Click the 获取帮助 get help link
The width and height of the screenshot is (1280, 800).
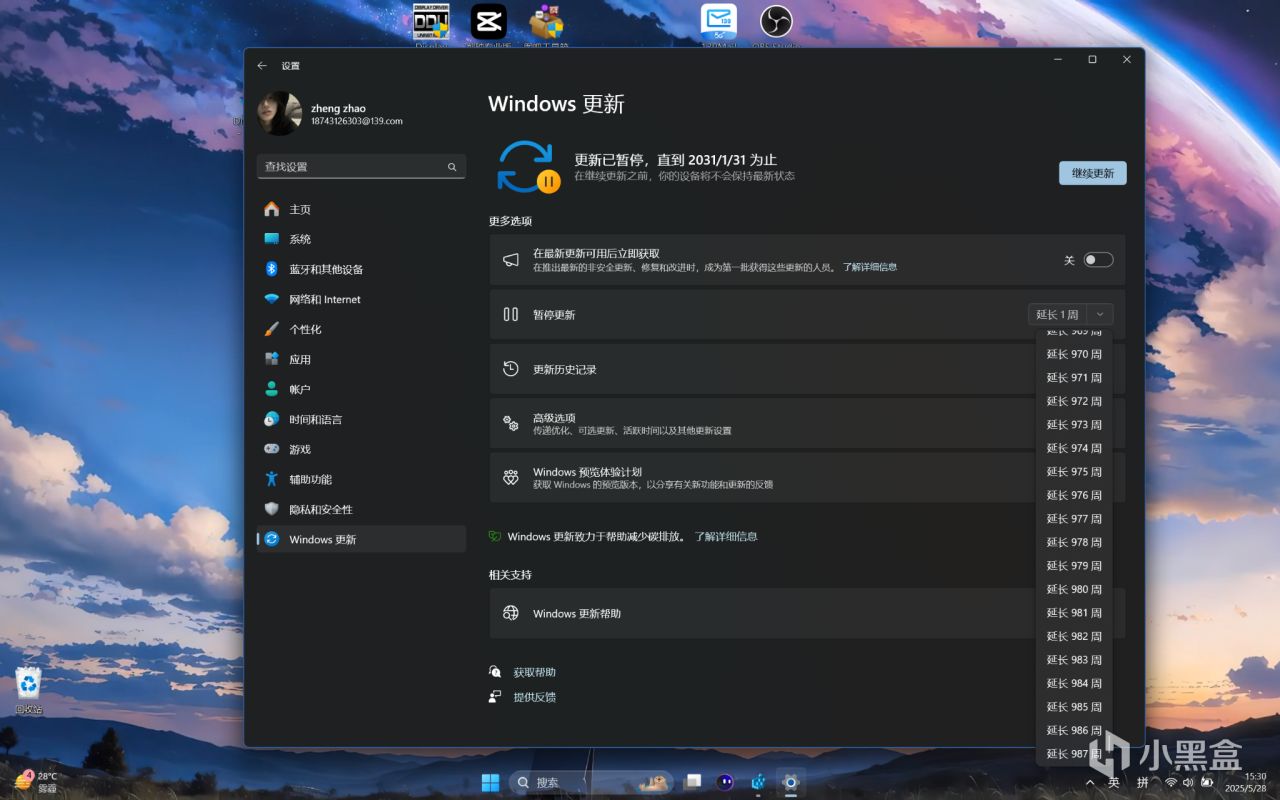(534, 672)
